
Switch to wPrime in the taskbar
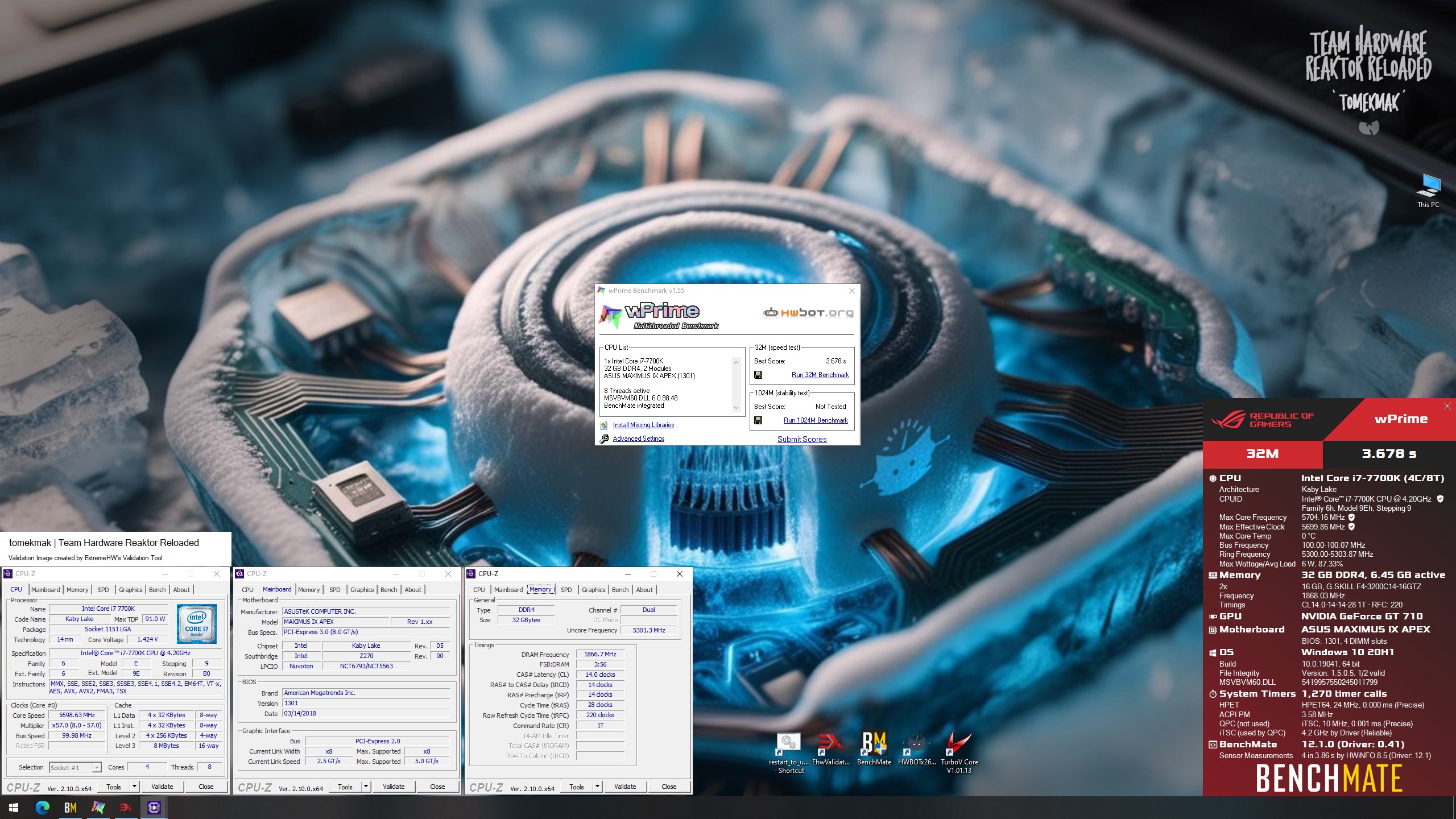coord(98,807)
